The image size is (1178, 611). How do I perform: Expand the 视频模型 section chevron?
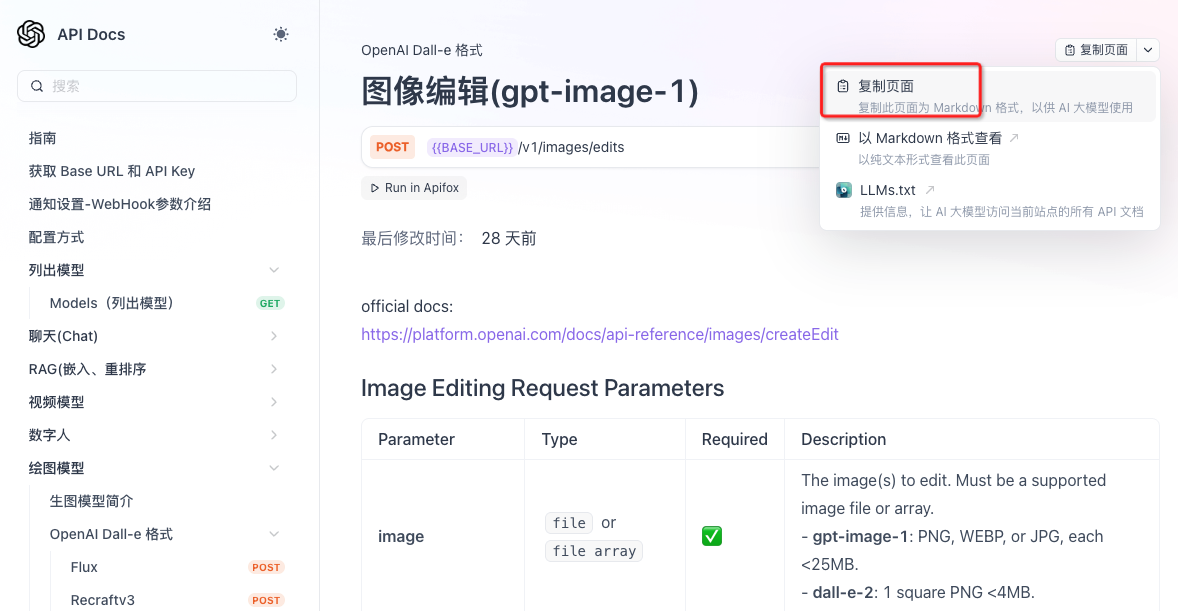(x=274, y=402)
